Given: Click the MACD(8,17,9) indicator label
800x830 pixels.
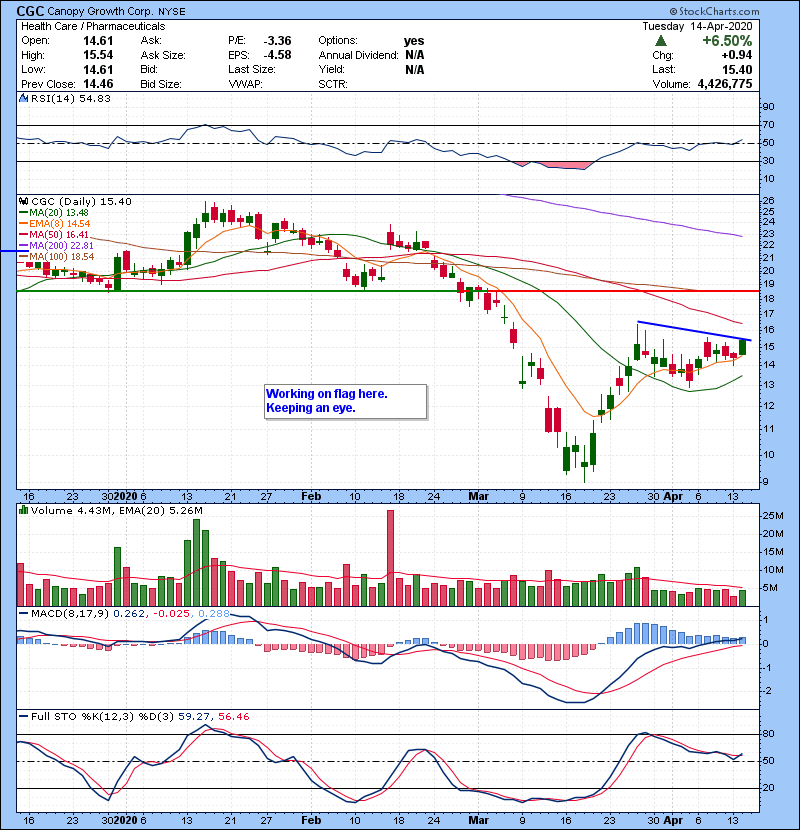Looking at the screenshot, I should [x=70, y=614].
